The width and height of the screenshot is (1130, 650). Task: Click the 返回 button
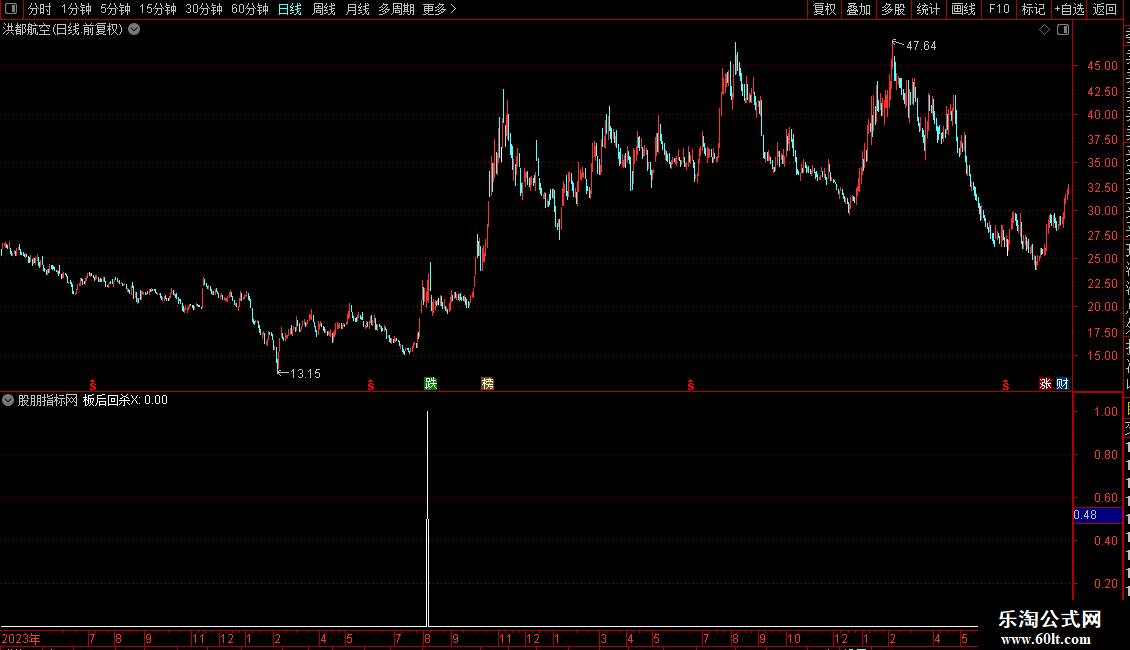[1104, 9]
